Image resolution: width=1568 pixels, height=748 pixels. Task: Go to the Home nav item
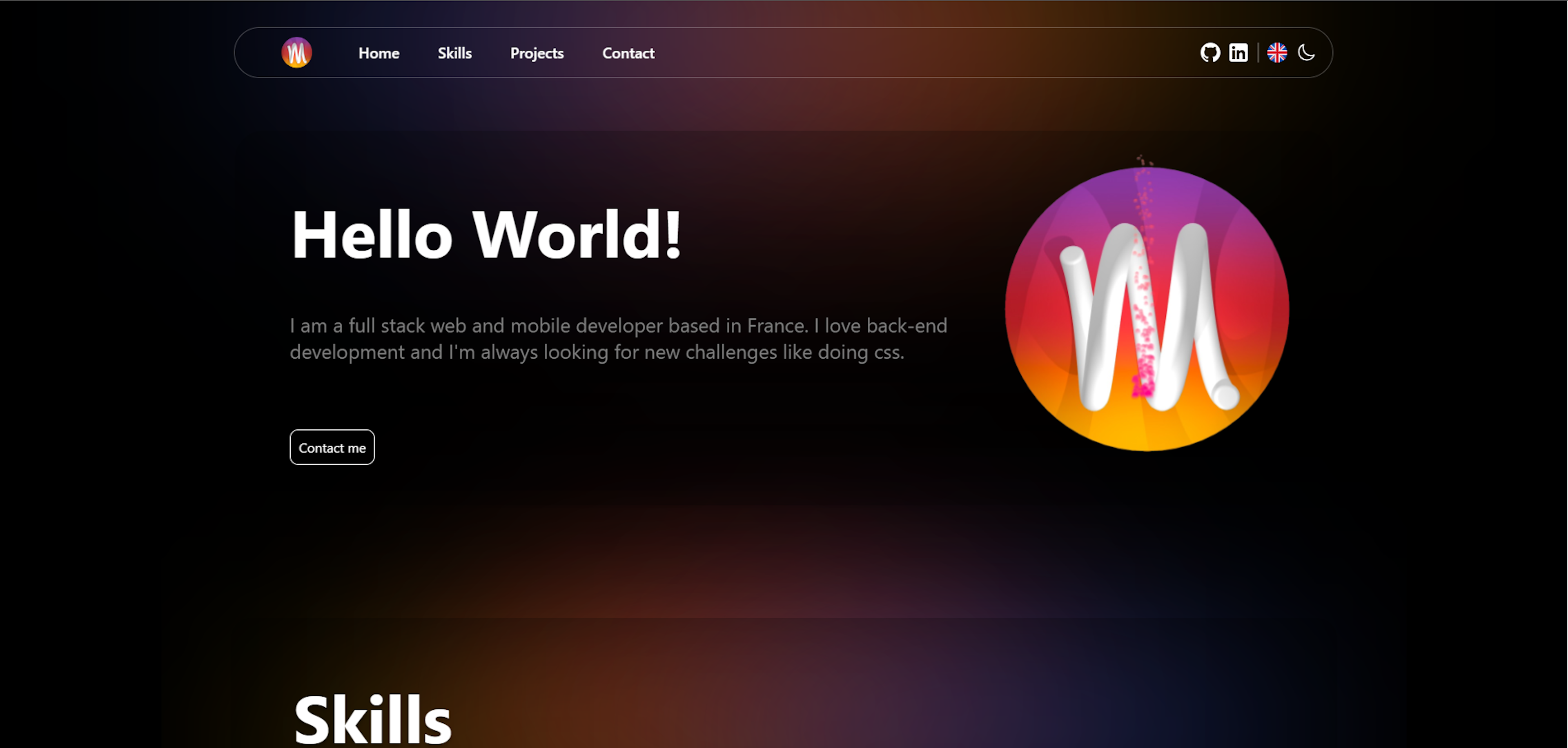point(379,53)
